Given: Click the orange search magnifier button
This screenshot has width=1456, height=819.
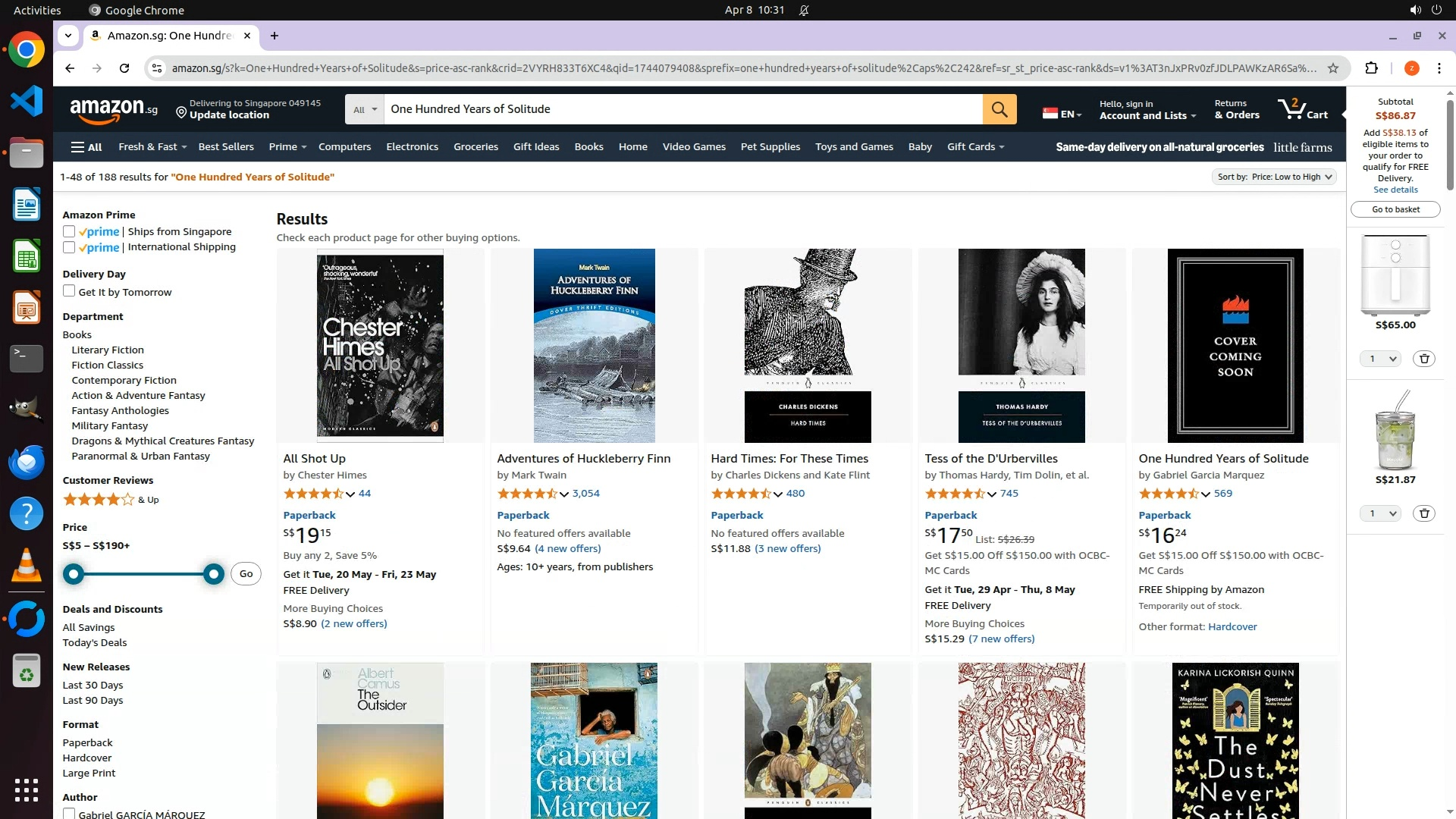Looking at the screenshot, I should coord(999,109).
